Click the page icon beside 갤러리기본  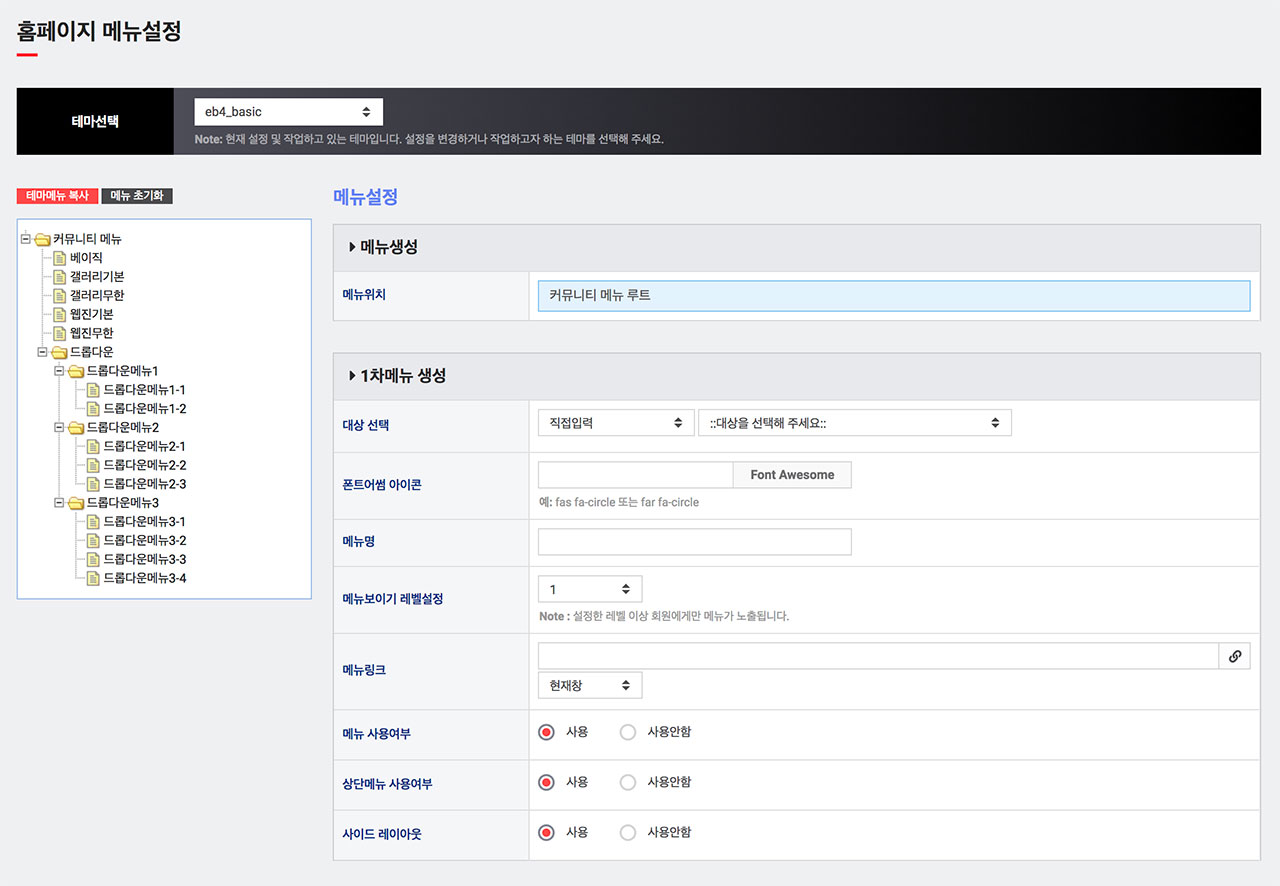pyautogui.click(x=60, y=277)
